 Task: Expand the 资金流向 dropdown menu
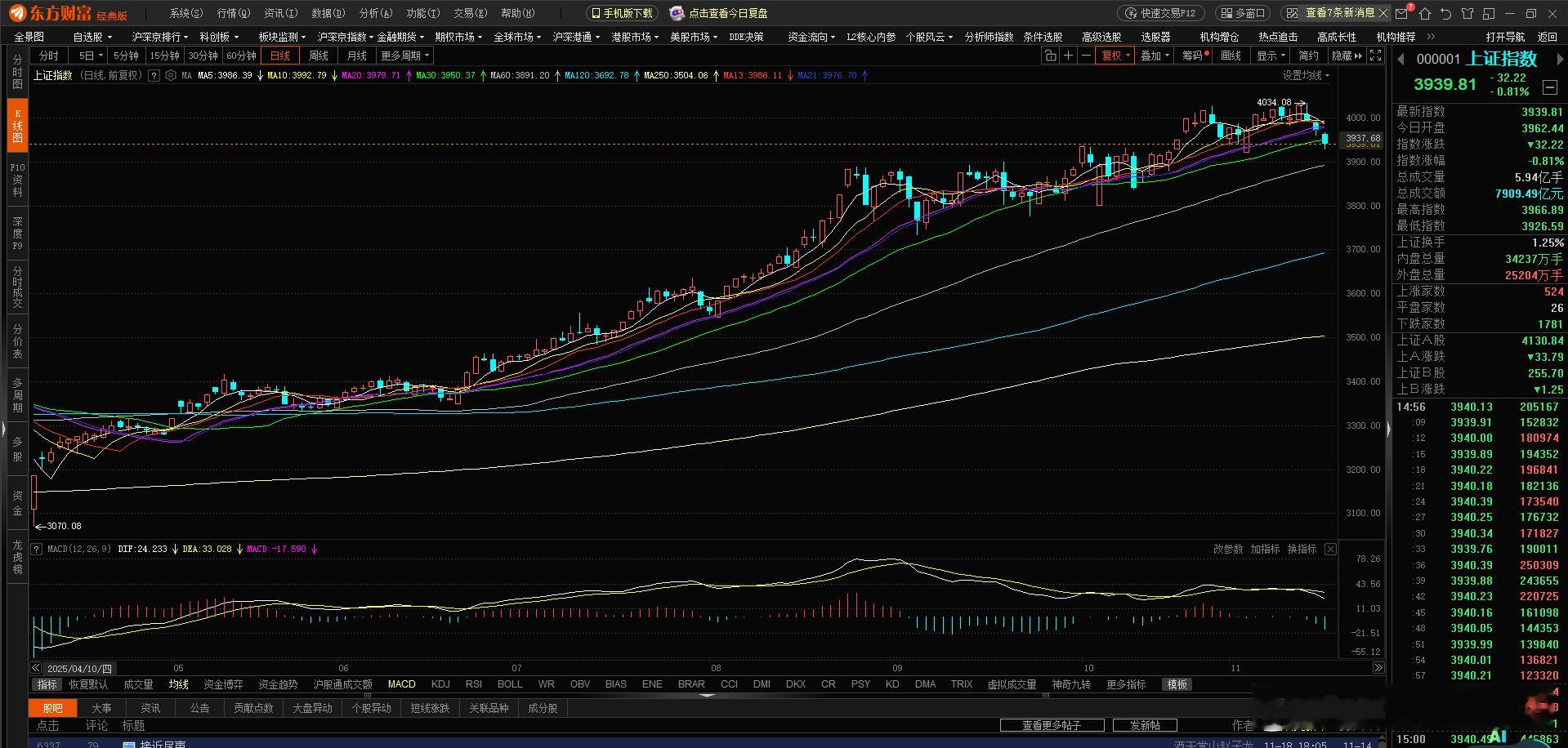tap(811, 37)
